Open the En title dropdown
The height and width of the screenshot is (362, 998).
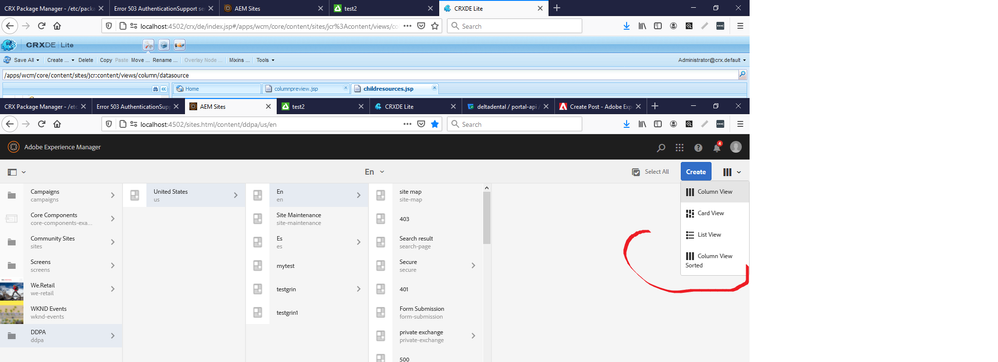coord(374,172)
